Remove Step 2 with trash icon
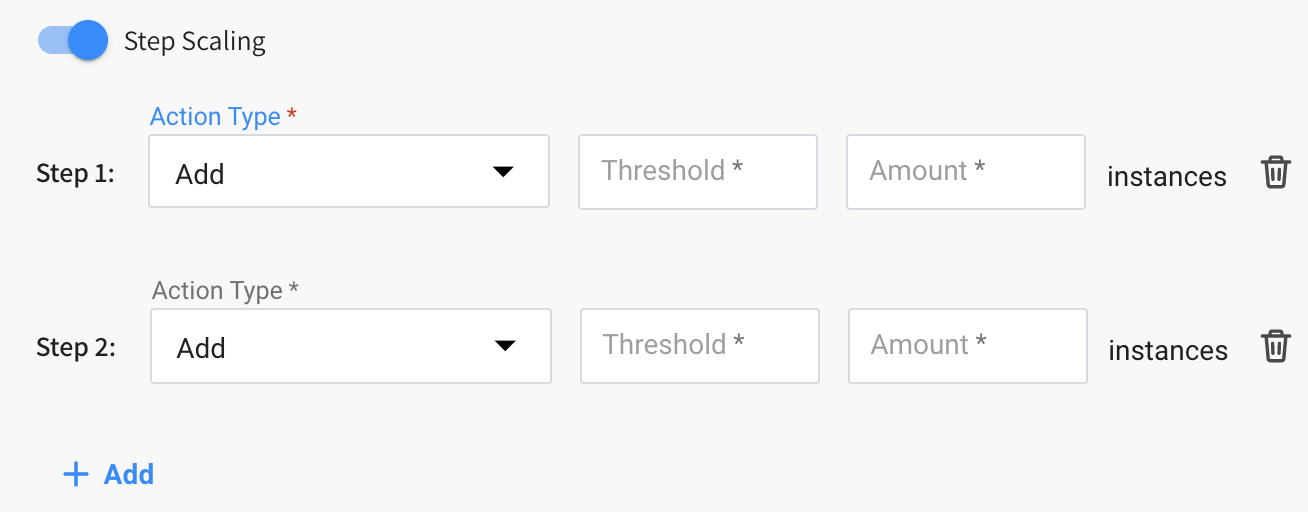 click(x=1275, y=347)
